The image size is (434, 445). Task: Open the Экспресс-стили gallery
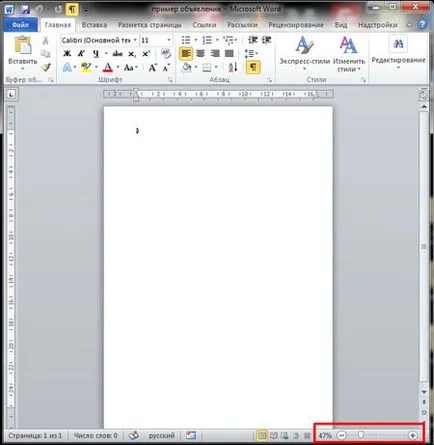point(304,53)
